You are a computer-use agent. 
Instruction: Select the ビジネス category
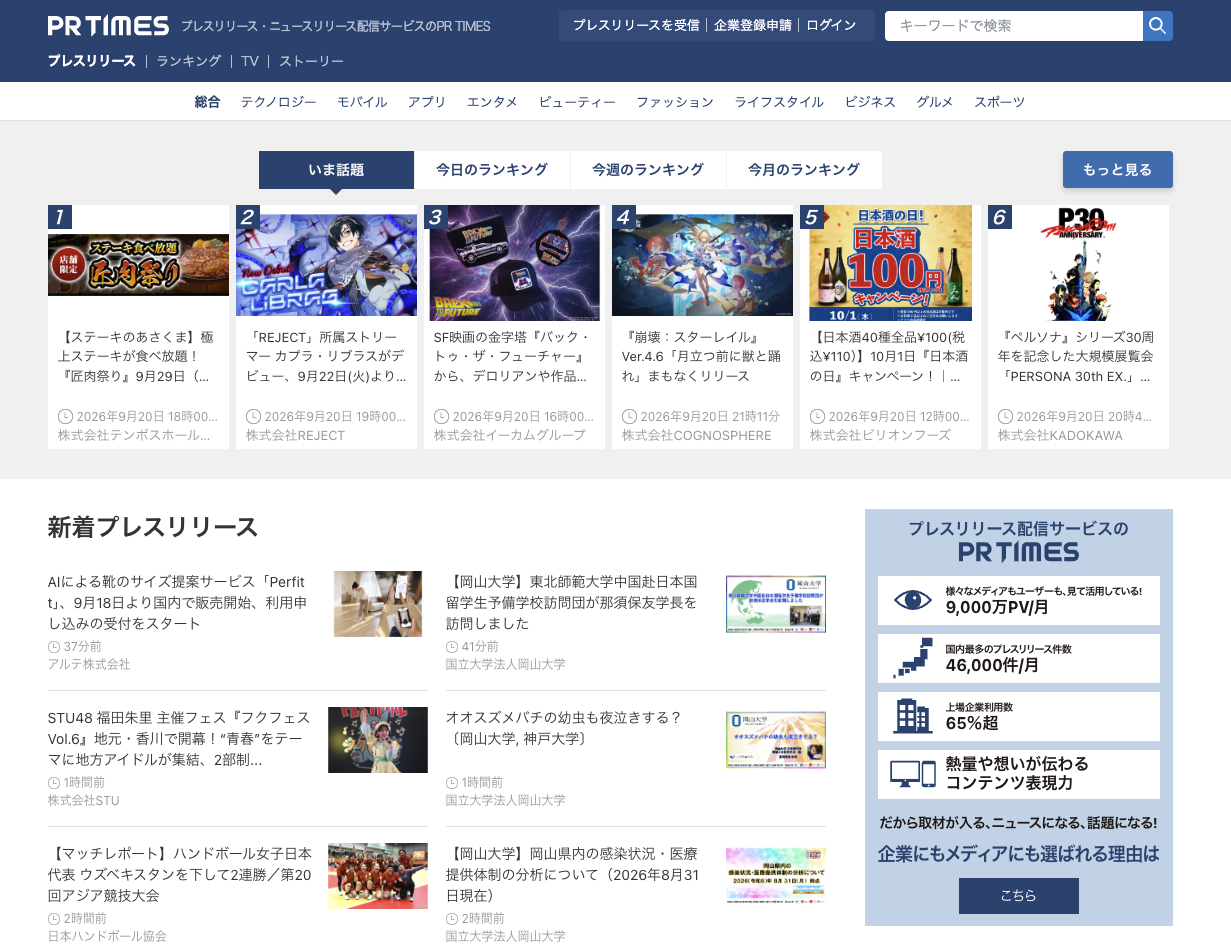tap(870, 102)
